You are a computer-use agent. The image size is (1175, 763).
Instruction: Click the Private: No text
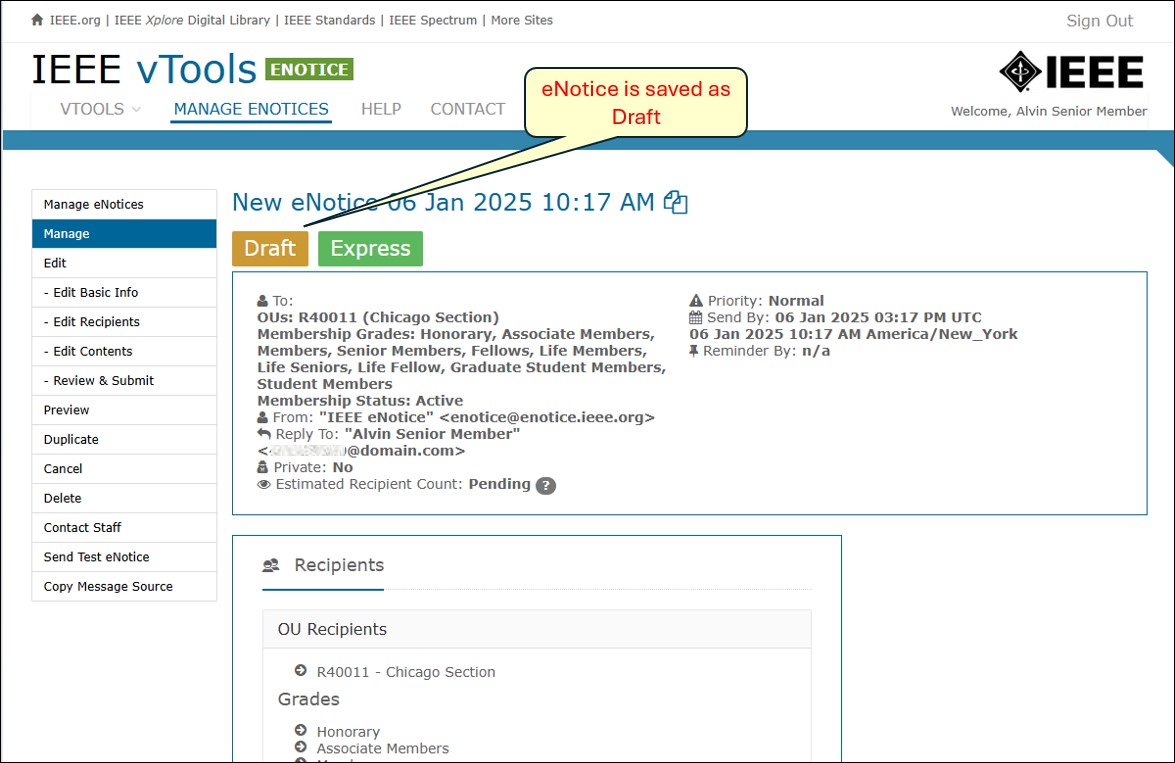pos(313,468)
